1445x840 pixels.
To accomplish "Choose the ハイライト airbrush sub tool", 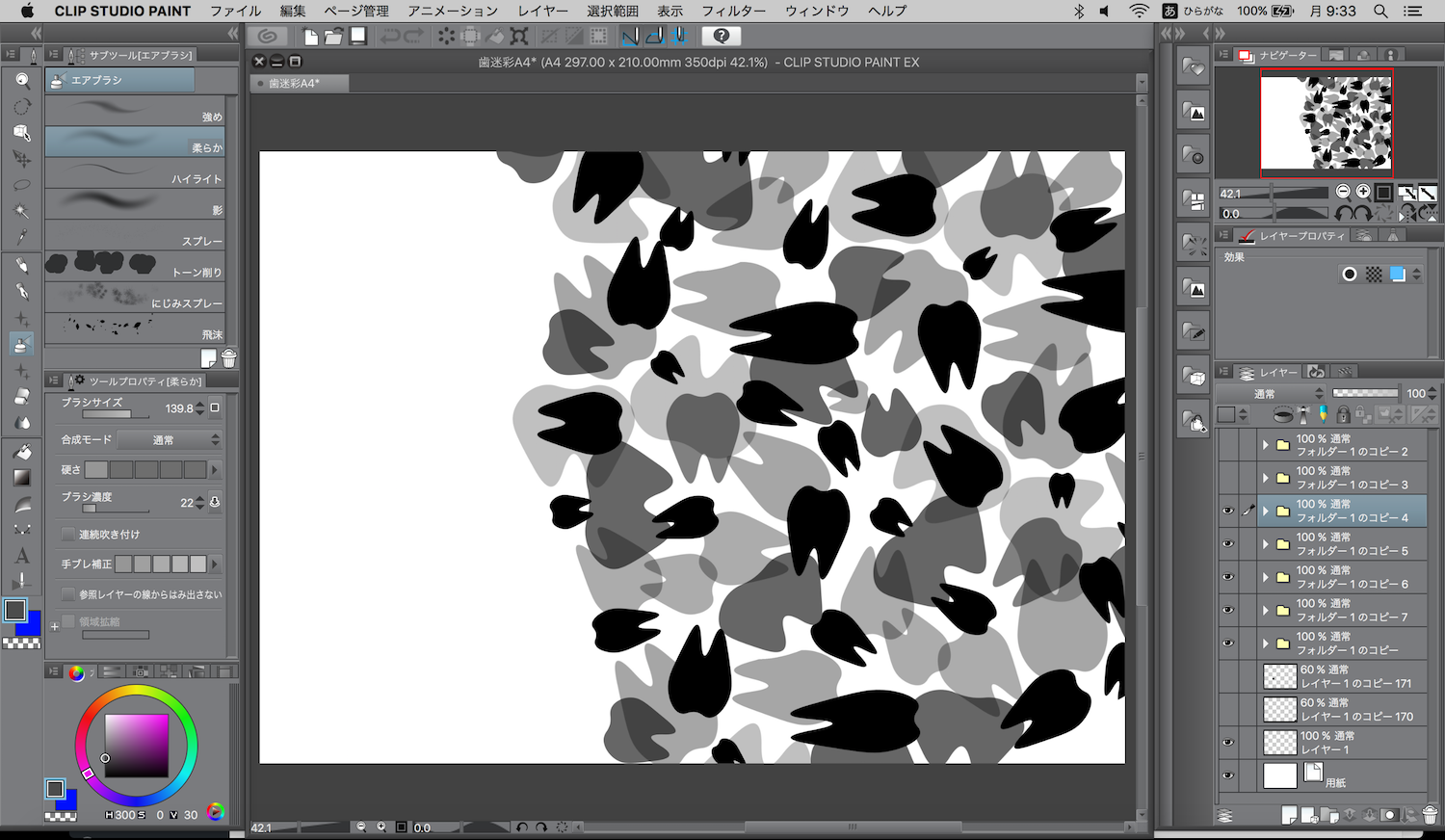I will click(x=135, y=172).
